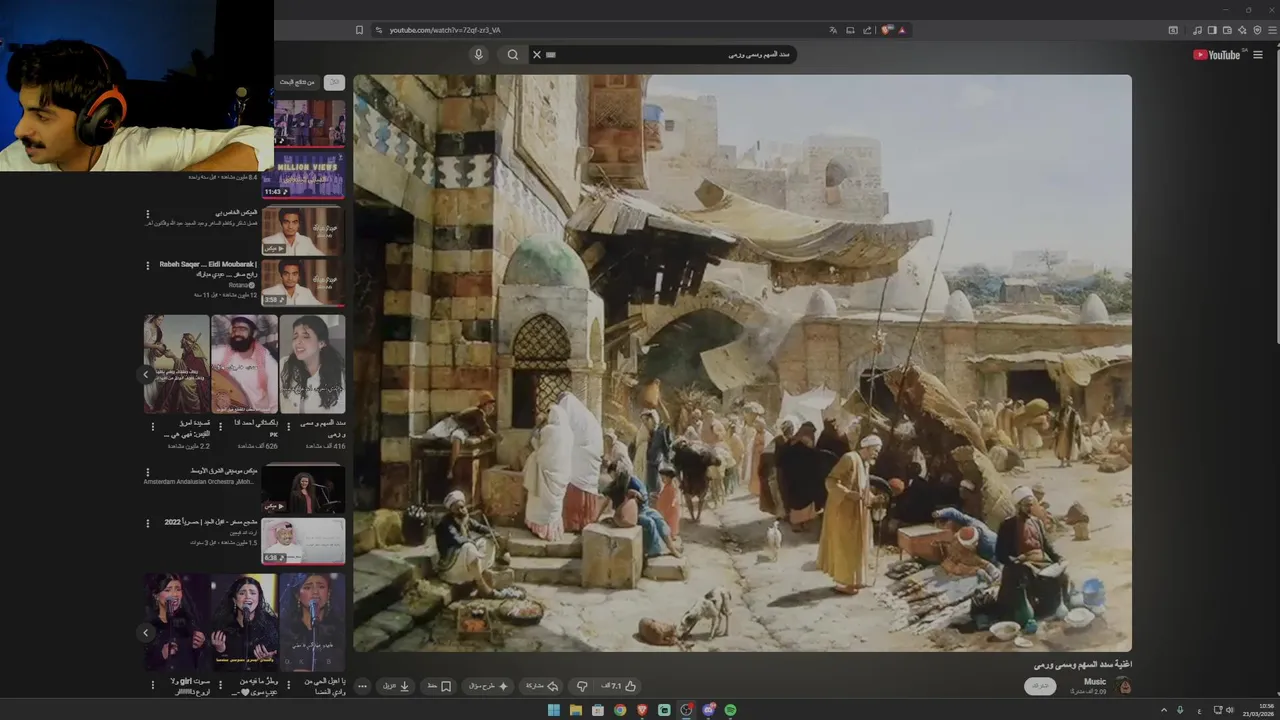Open three-dot menu for 2.2M views short
Viewport: 1280px width, 720px height.
[153, 426]
